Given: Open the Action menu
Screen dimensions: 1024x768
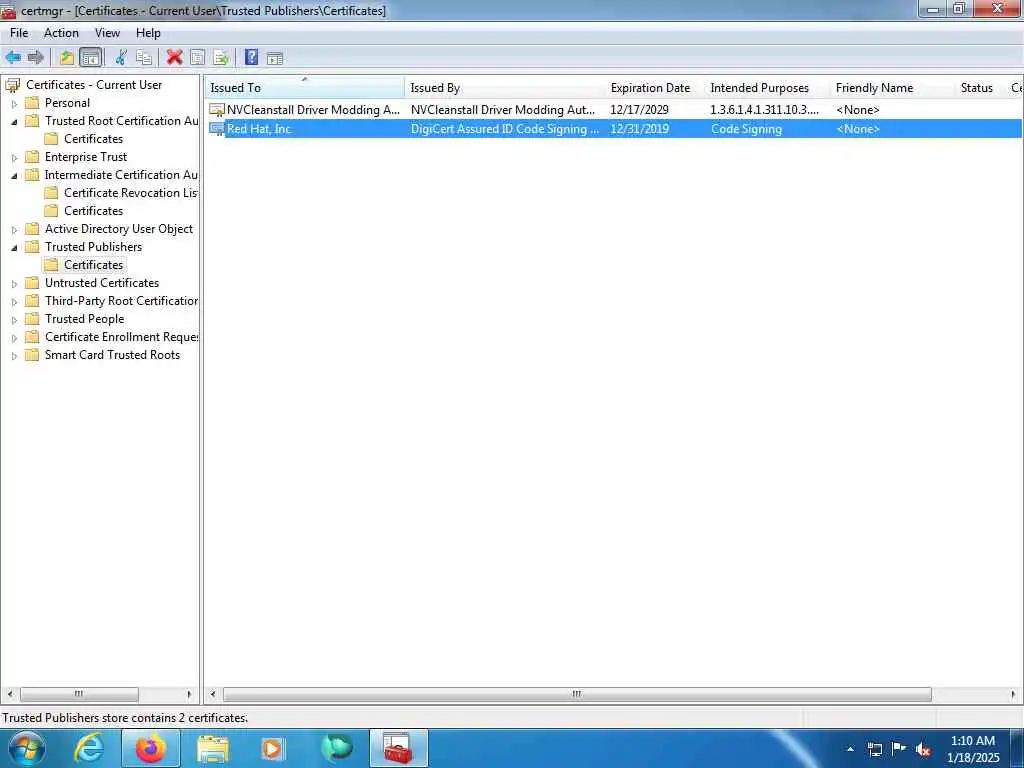Looking at the screenshot, I should click(x=61, y=33).
